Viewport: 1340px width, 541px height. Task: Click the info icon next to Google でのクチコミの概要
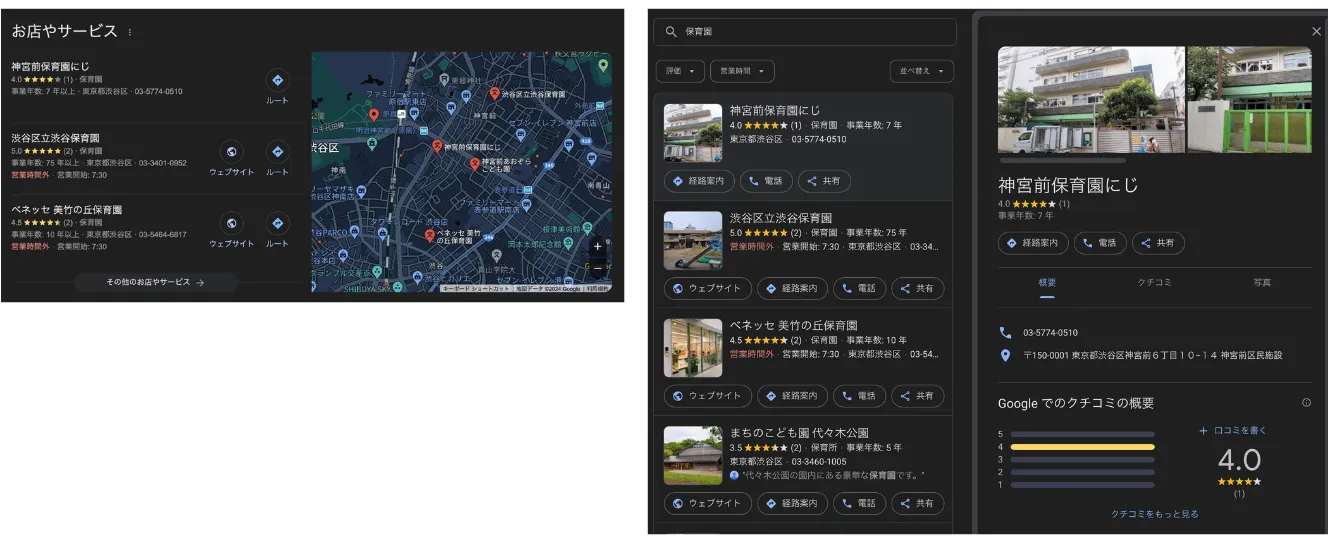(1306, 403)
